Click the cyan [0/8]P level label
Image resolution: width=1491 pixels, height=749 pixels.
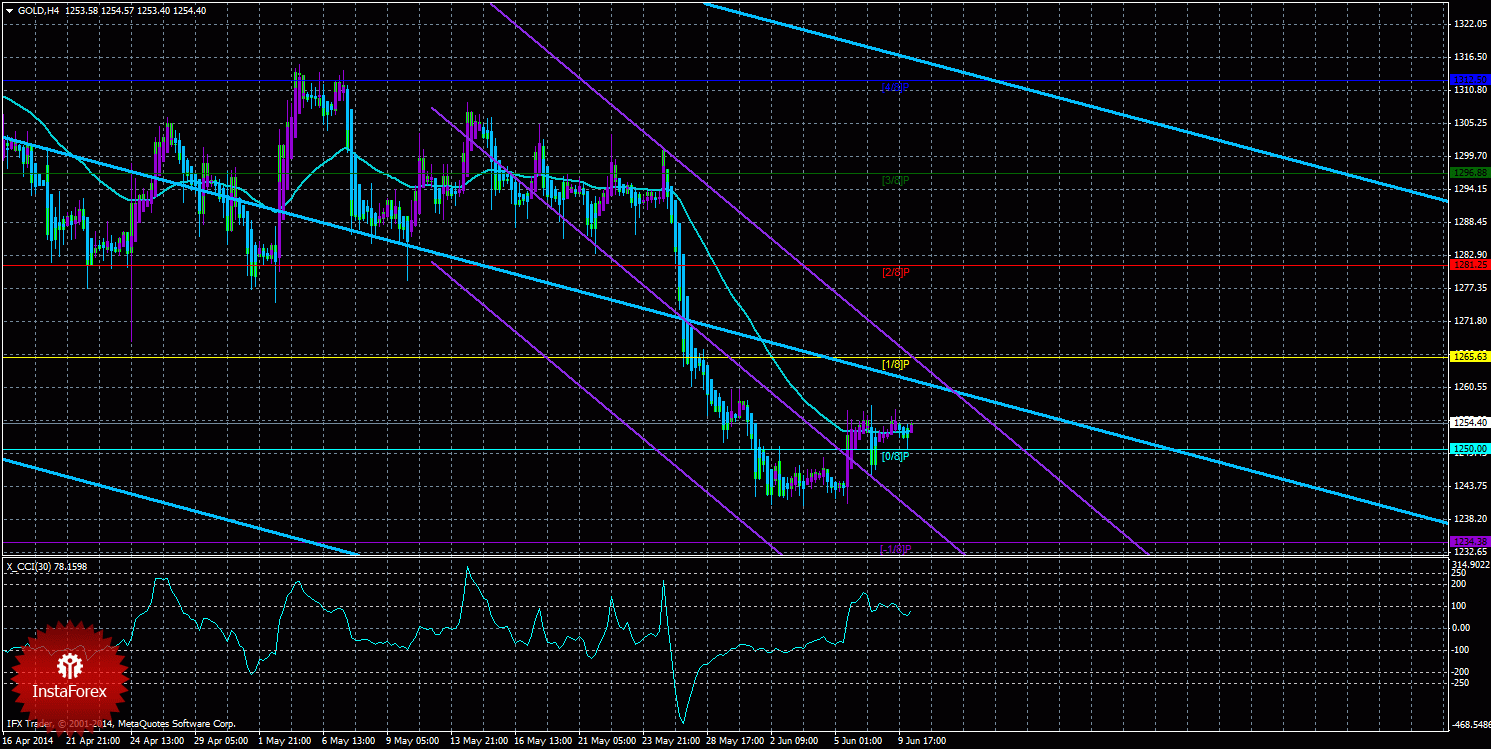(x=895, y=456)
